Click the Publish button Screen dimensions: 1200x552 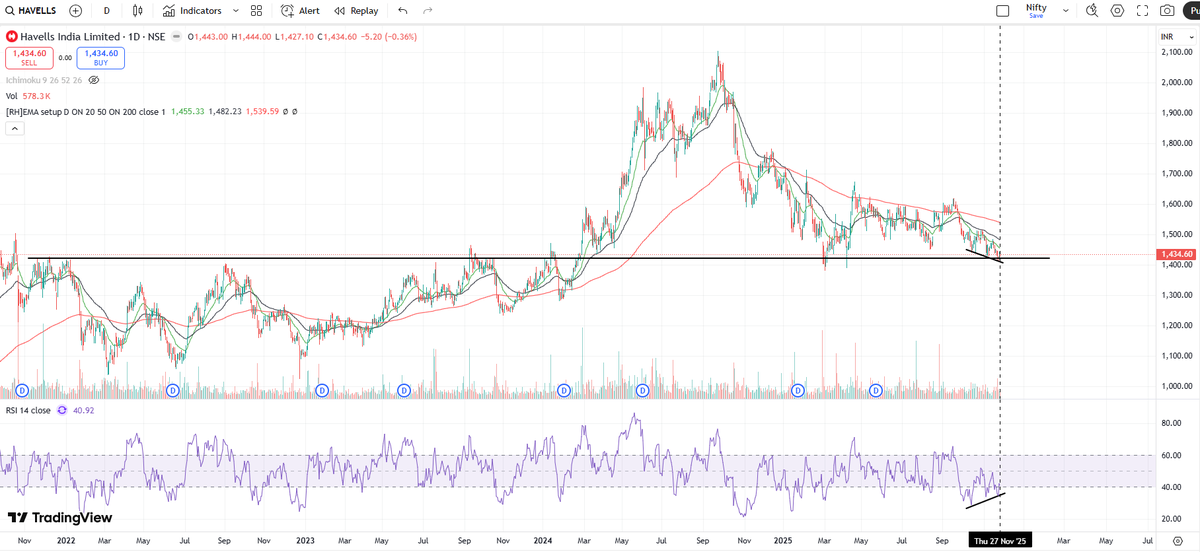[x=1191, y=10]
